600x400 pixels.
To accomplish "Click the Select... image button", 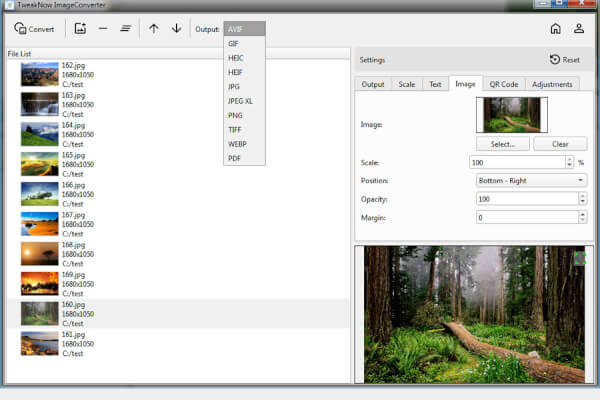I will pos(502,144).
